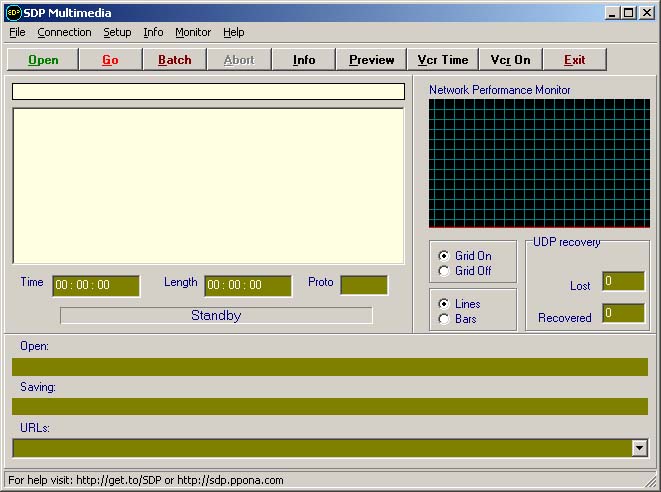Click the 'Saving:' label
The width and height of the screenshot is (661, 492).
tap(38, 387)
